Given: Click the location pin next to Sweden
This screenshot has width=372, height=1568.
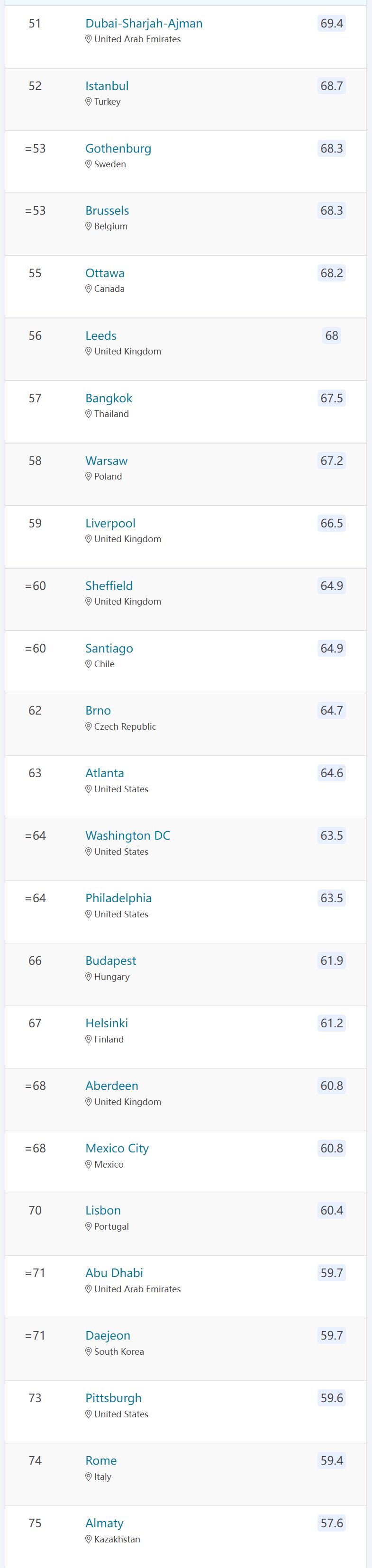Looking at the screenshot, I should coord(88,164).
